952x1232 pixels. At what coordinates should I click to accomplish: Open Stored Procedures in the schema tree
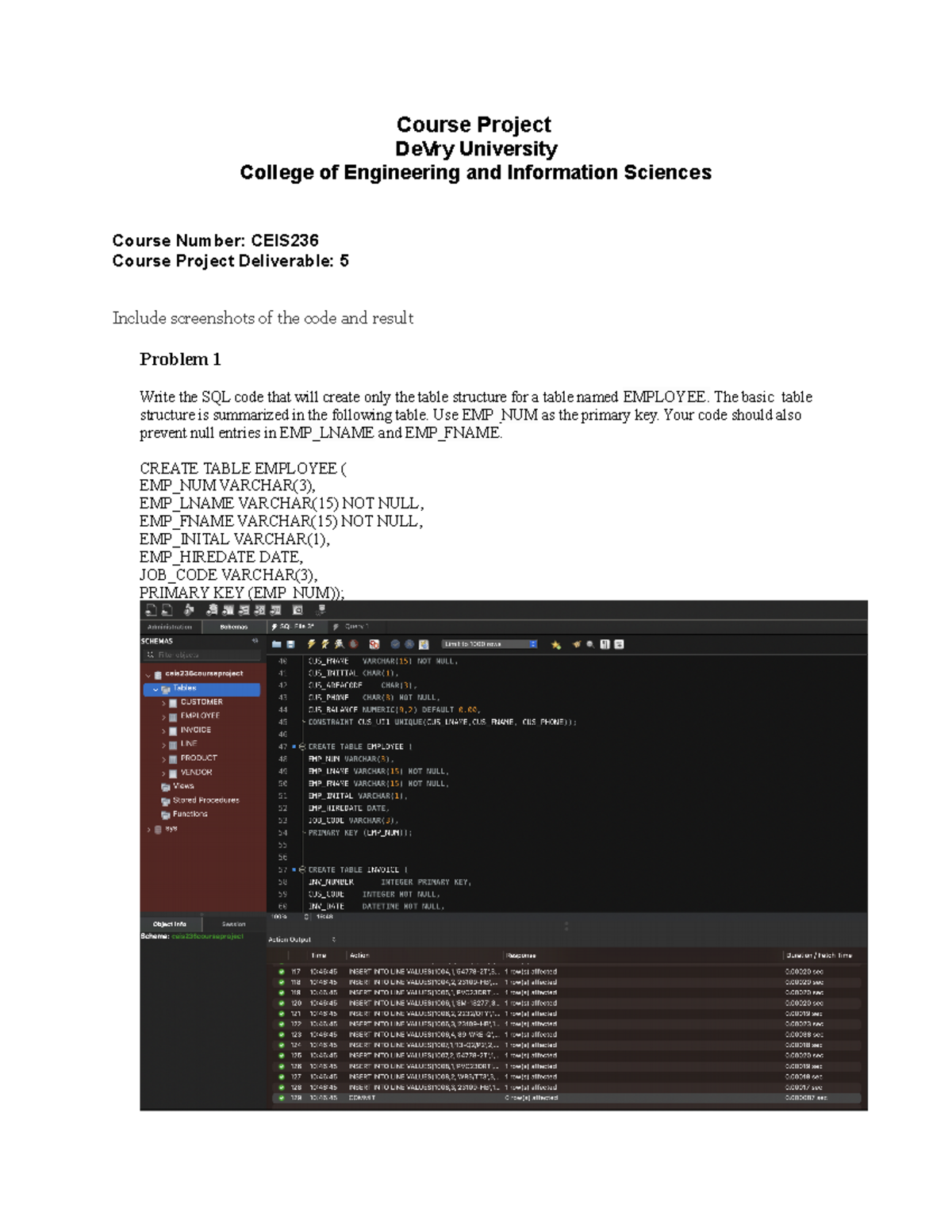206,800
